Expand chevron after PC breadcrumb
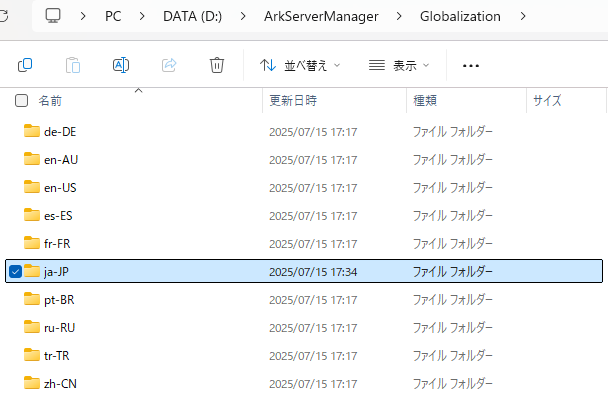 tap(142, 16)
